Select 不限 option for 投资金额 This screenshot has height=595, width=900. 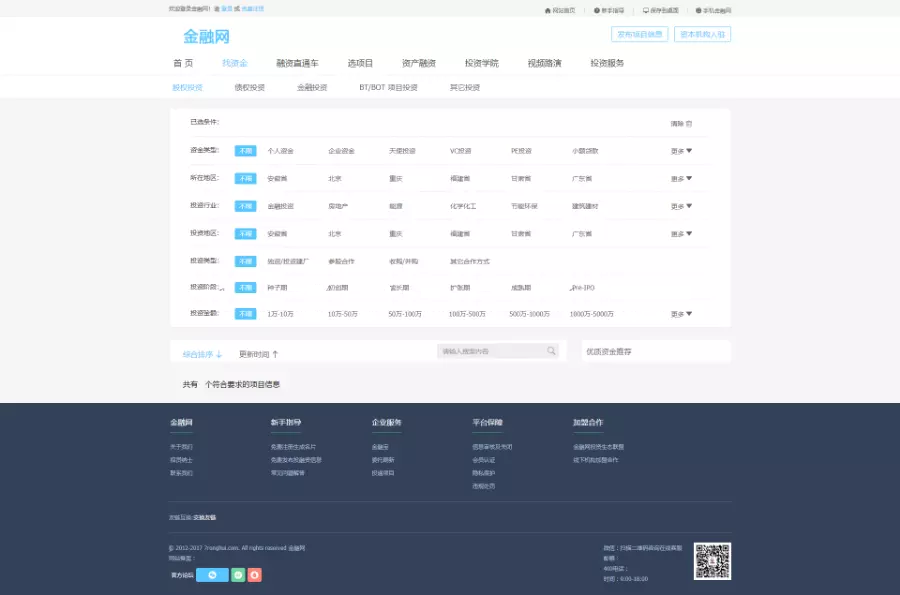[x=245, y=314]
